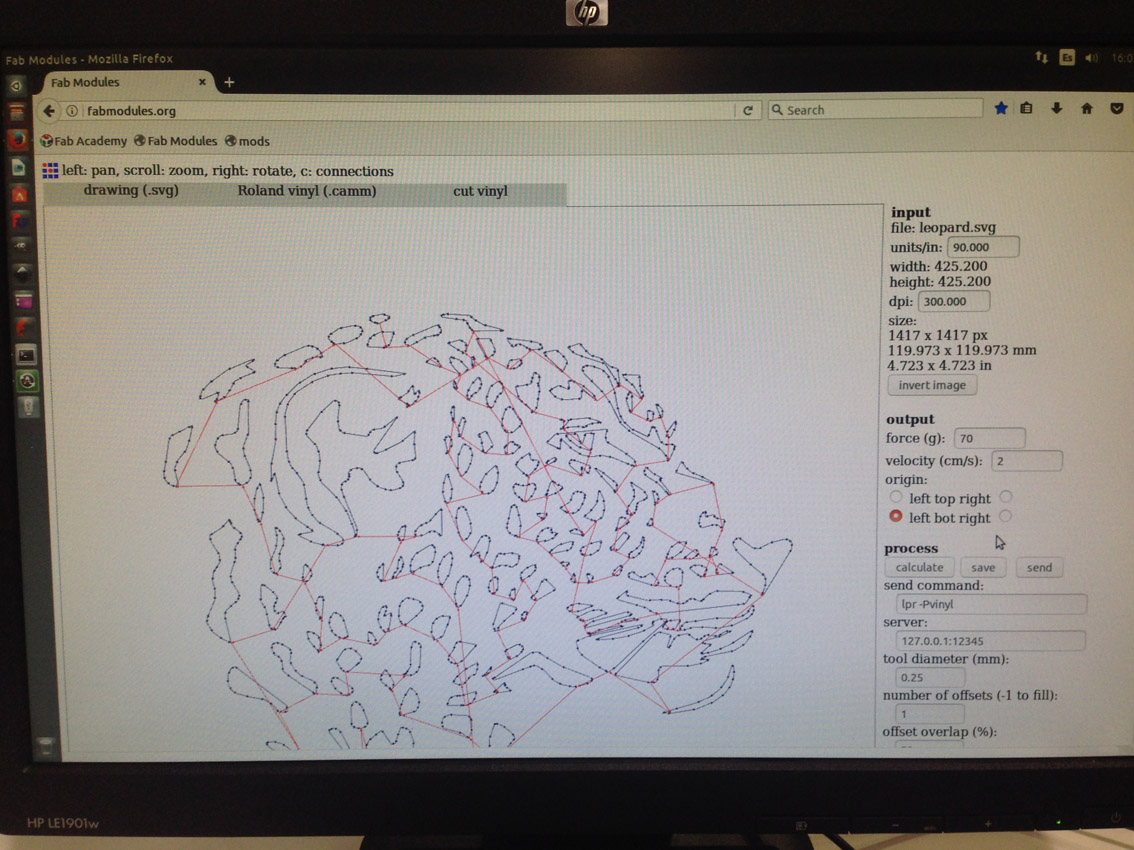Viewport: 1134px width, 850px height.
Task: Click the units/in input field
Action: [983, 247]
